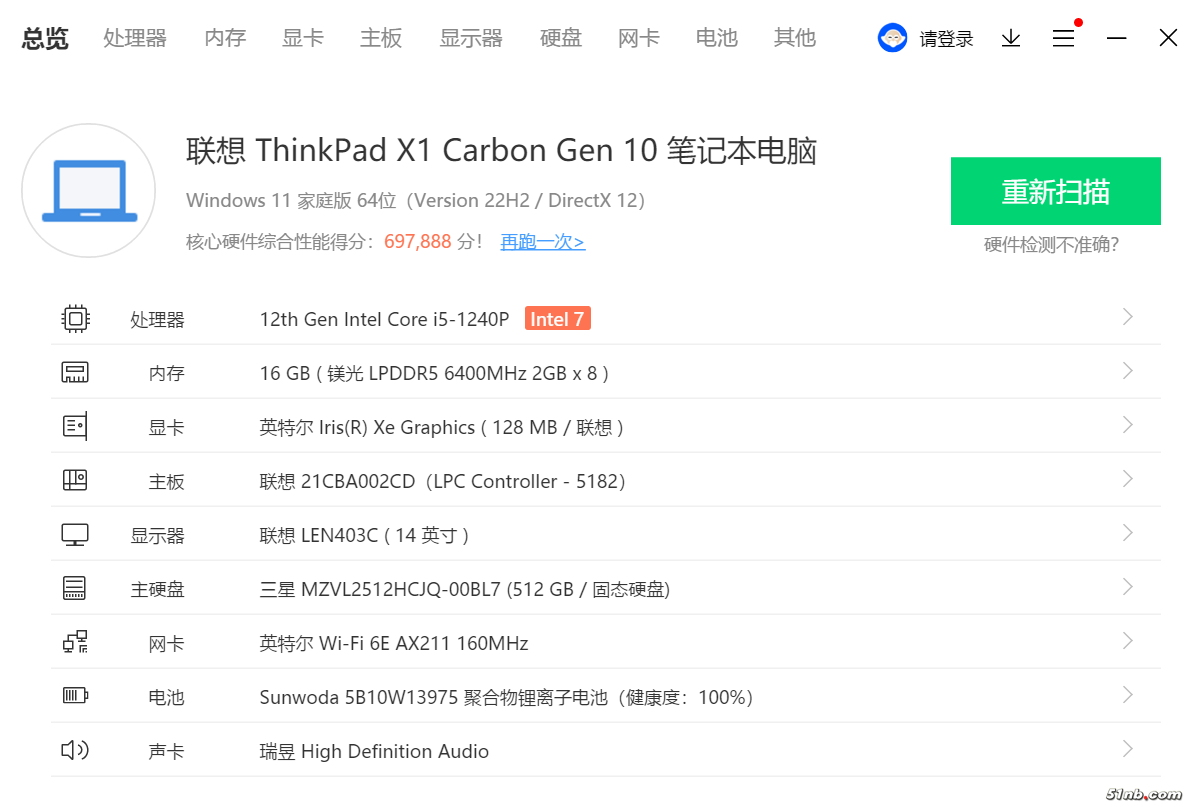Click the 声卡 row label
Image resolution: width=1189 pixels, height=807 pixels.
[x=167, y=751]
